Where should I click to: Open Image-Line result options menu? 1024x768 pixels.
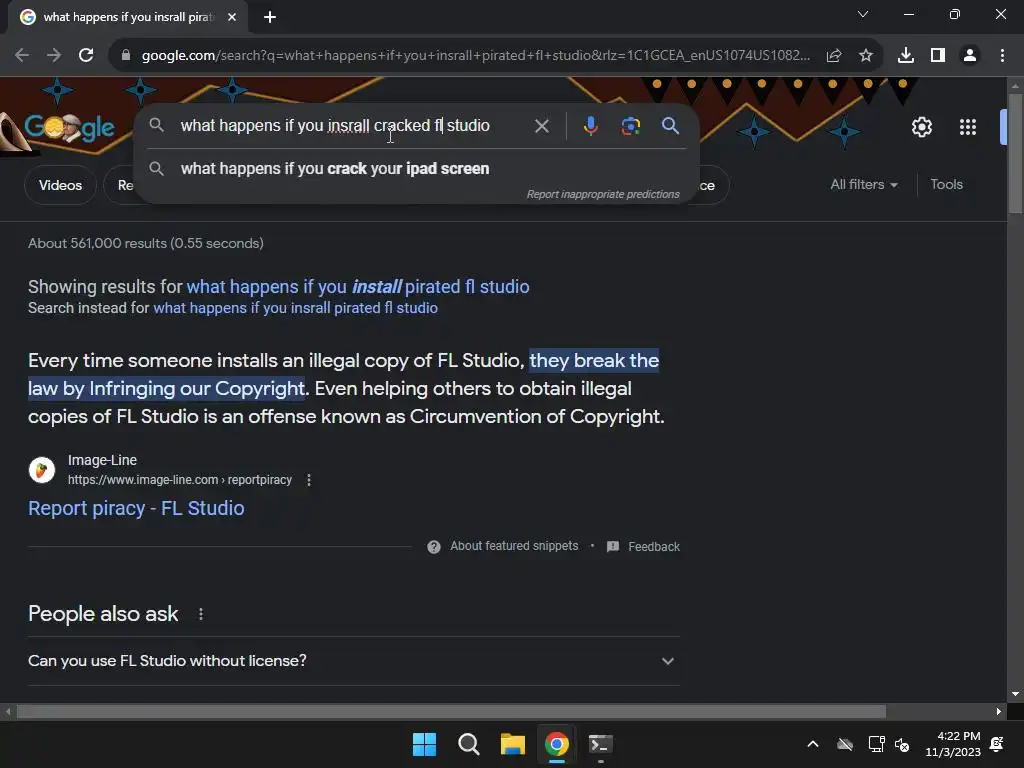pos(309,480)
